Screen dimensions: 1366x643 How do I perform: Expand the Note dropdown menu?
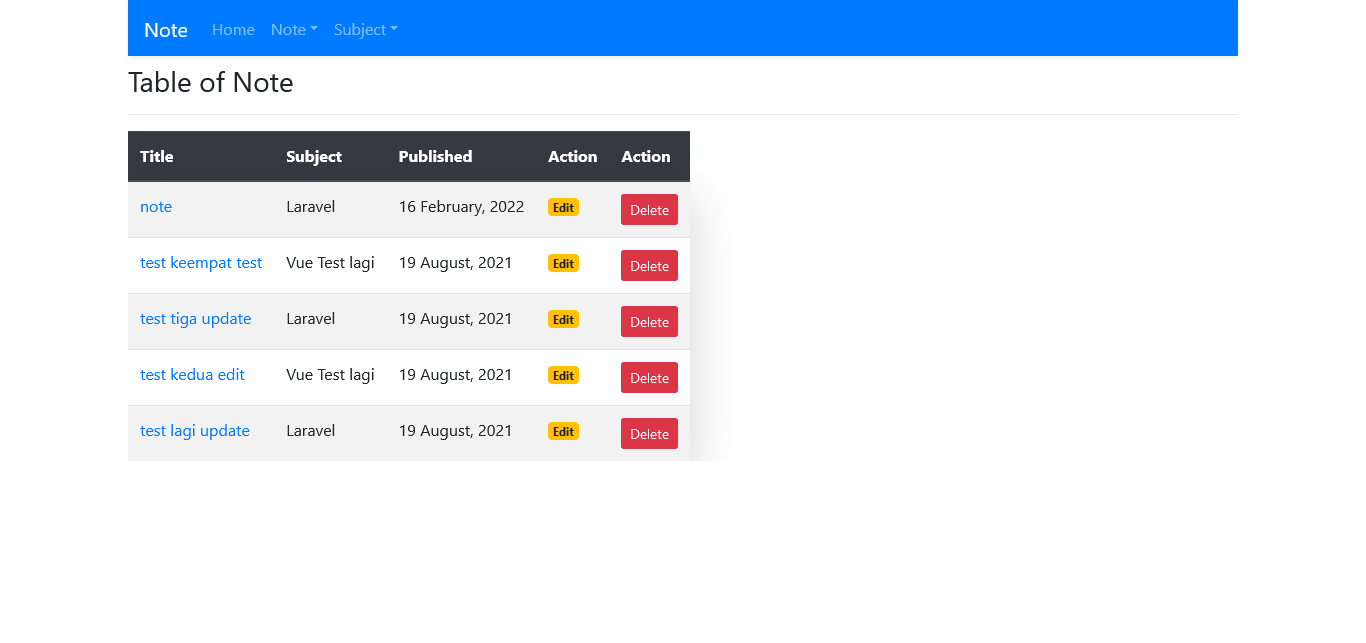click(294, 30)
